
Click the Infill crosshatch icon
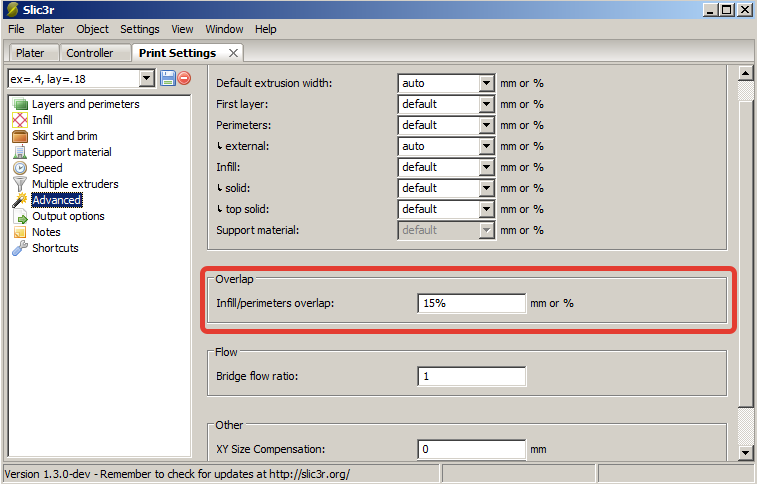20,120
